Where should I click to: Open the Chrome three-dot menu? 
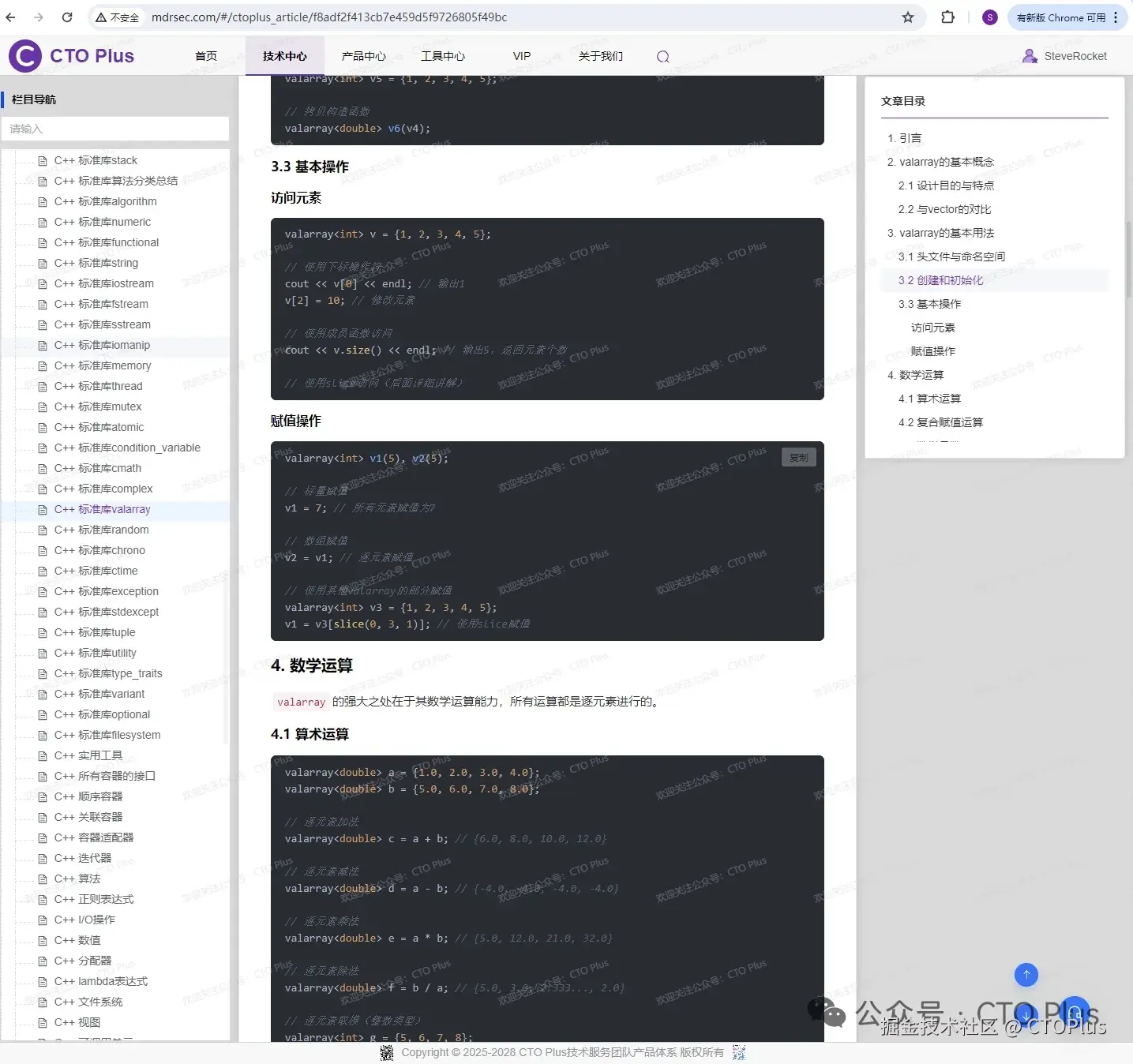(x=1116, y=17)
